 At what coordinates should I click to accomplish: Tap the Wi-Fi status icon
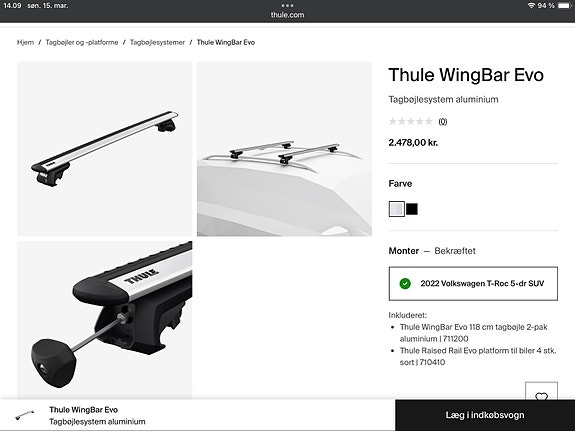pyautogui.click(x=531, y=6)
